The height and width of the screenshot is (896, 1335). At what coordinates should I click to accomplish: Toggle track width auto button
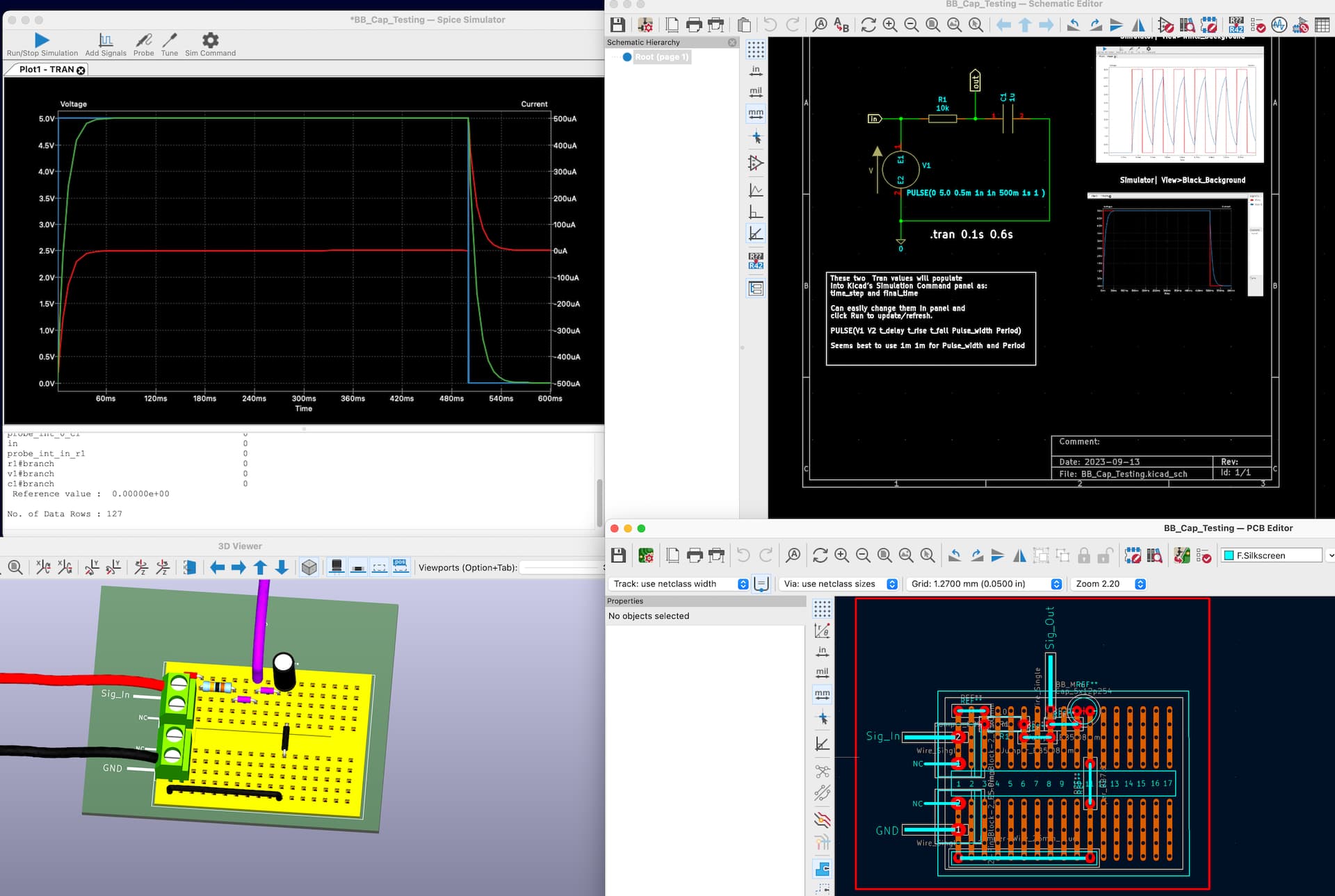761,584
